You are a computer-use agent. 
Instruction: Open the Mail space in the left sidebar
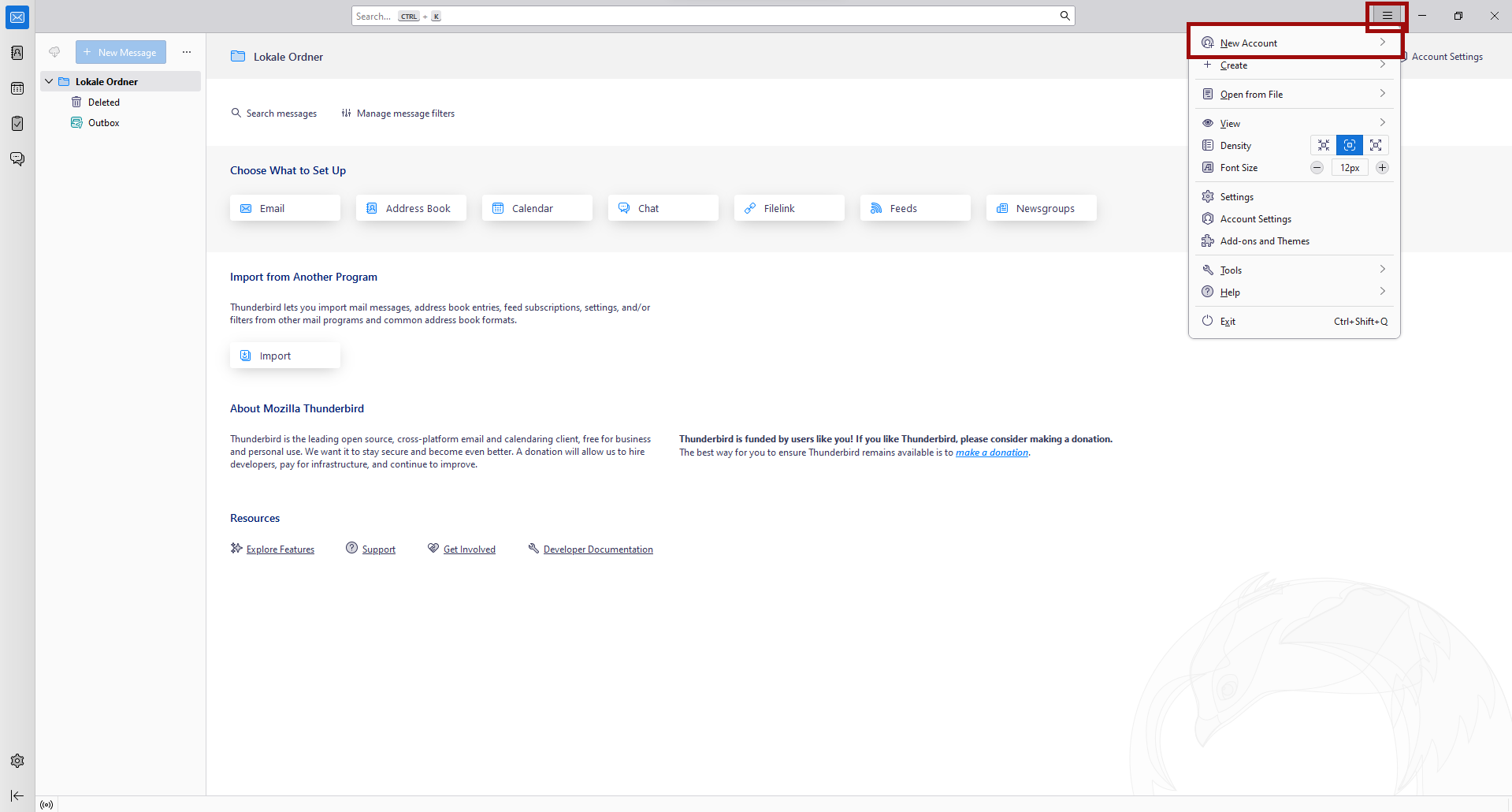click(17, 17)
